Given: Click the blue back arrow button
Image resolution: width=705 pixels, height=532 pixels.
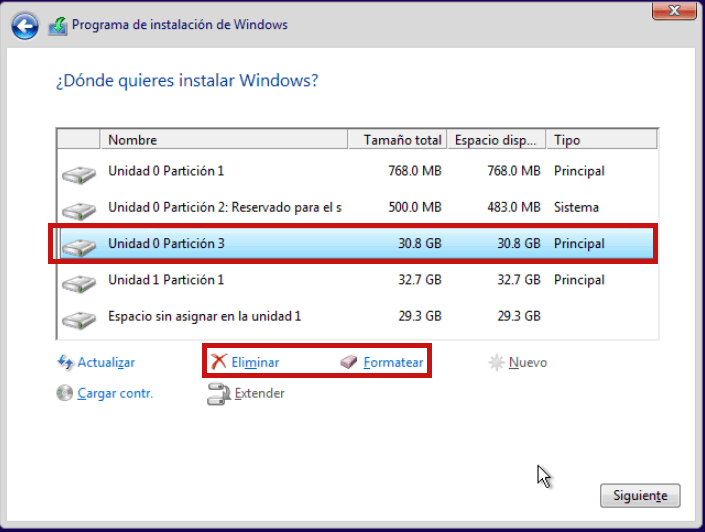Looking at the screenshot, I should click(x=25, y=26).
